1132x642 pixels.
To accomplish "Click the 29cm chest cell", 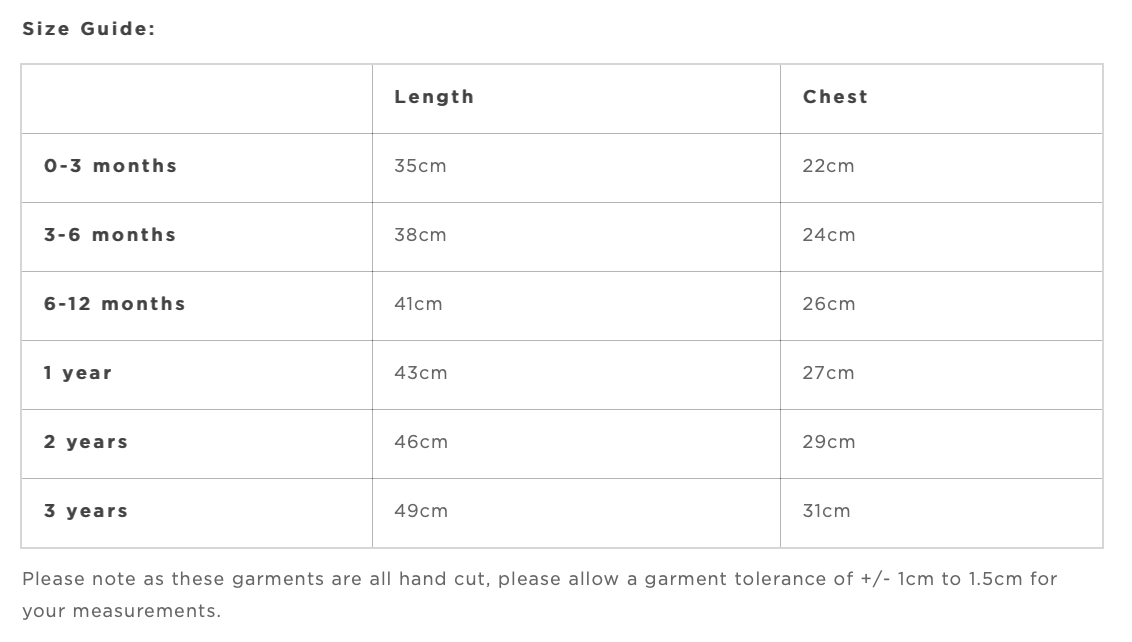I will (x=829, y=442).
